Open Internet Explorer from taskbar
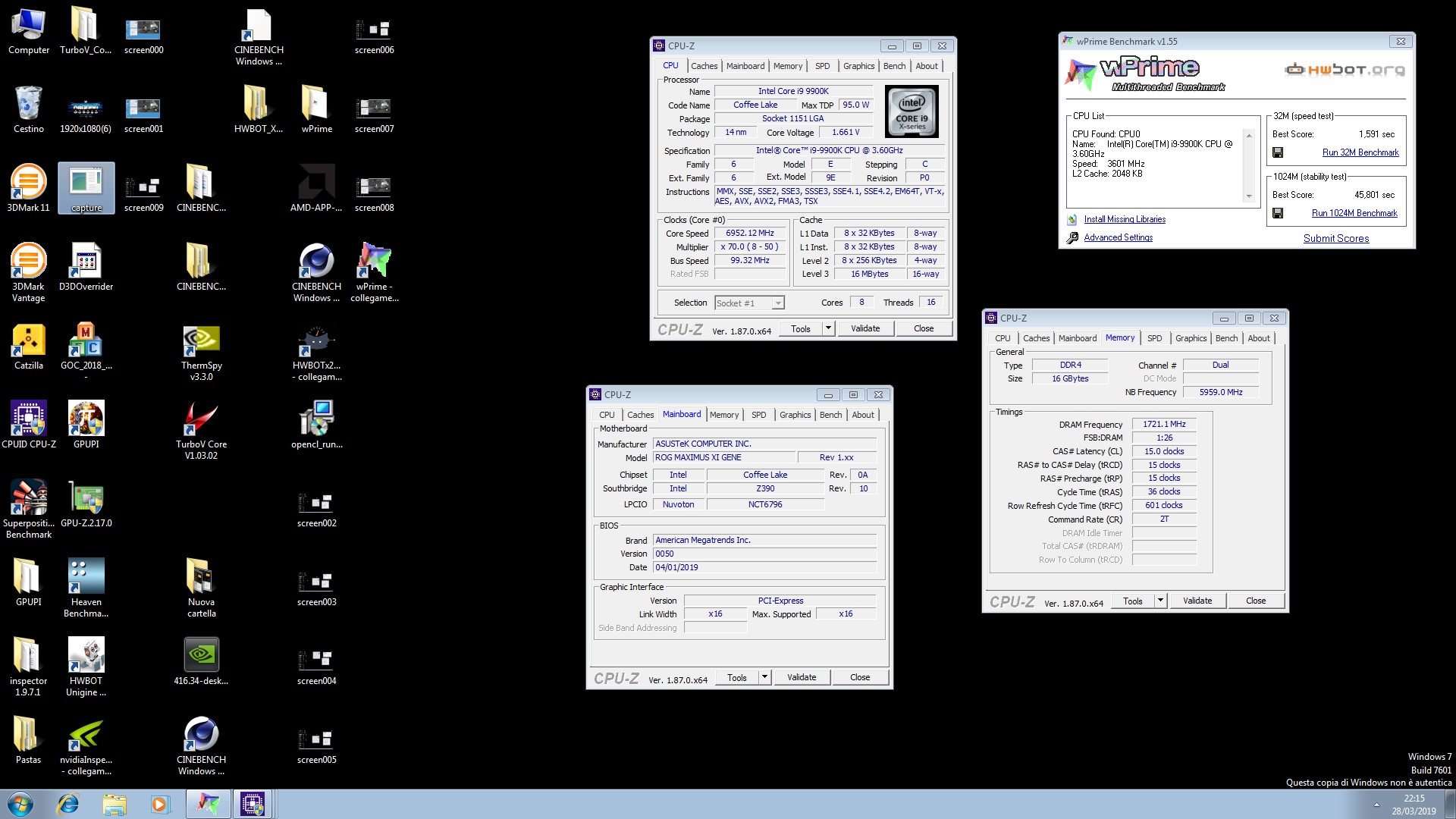This screenshot has width=1456, height=819. [x=68, y=804]
